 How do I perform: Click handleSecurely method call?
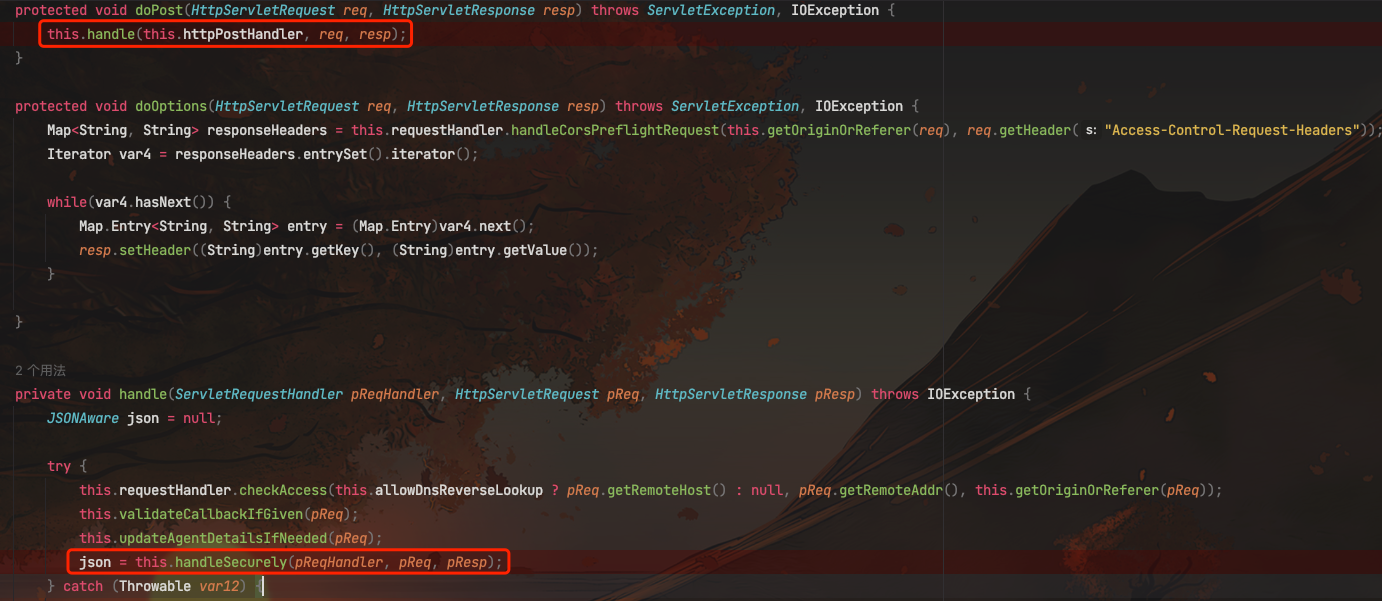pos(231,562)
